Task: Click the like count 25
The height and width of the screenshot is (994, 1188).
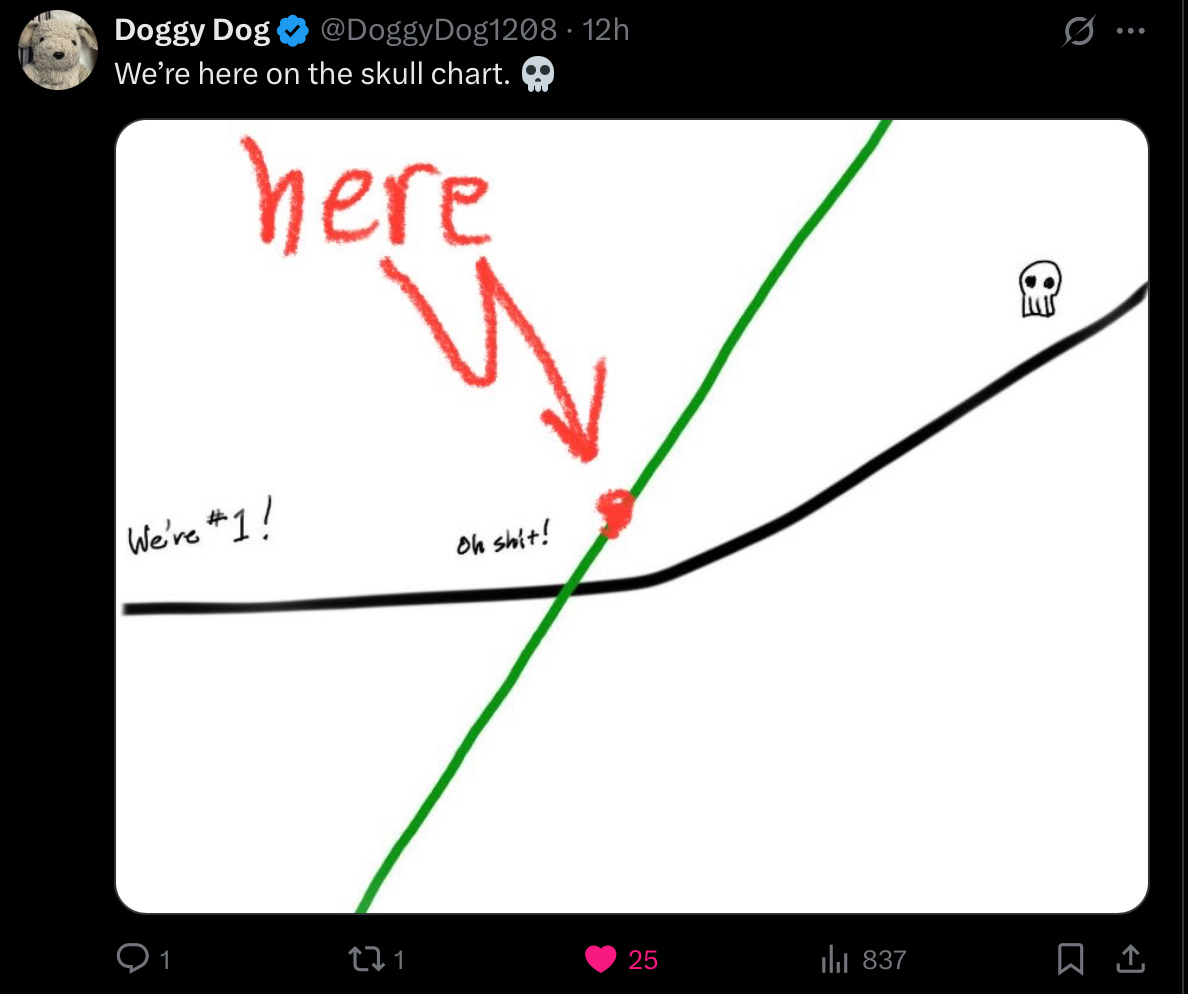Action: click(642, 960)
